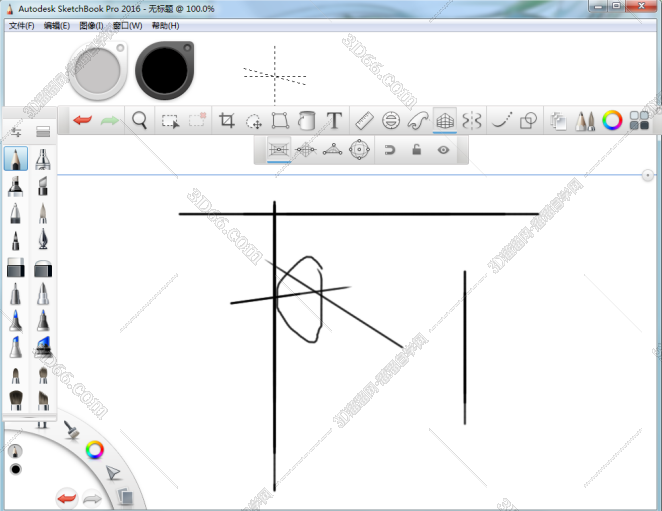Switch to 2-point perspective mode
The image size is (662, 511).
point(306,149)
